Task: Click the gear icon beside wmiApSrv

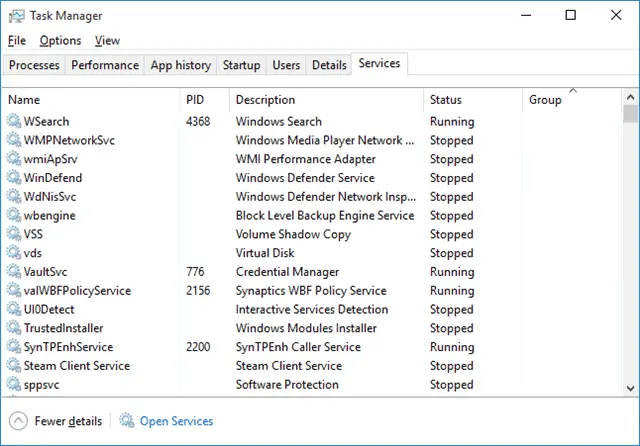Action: pos(14,159)
